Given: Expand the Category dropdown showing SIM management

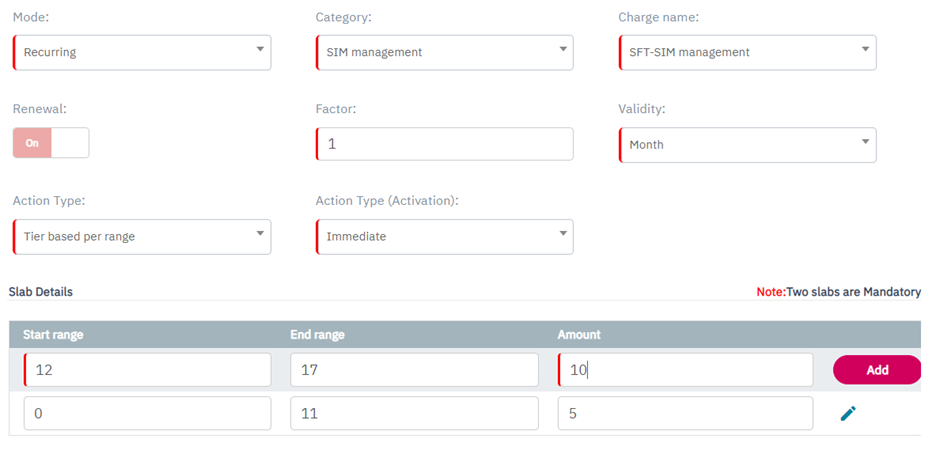Looking at the screenshot, I should [444, 52].
